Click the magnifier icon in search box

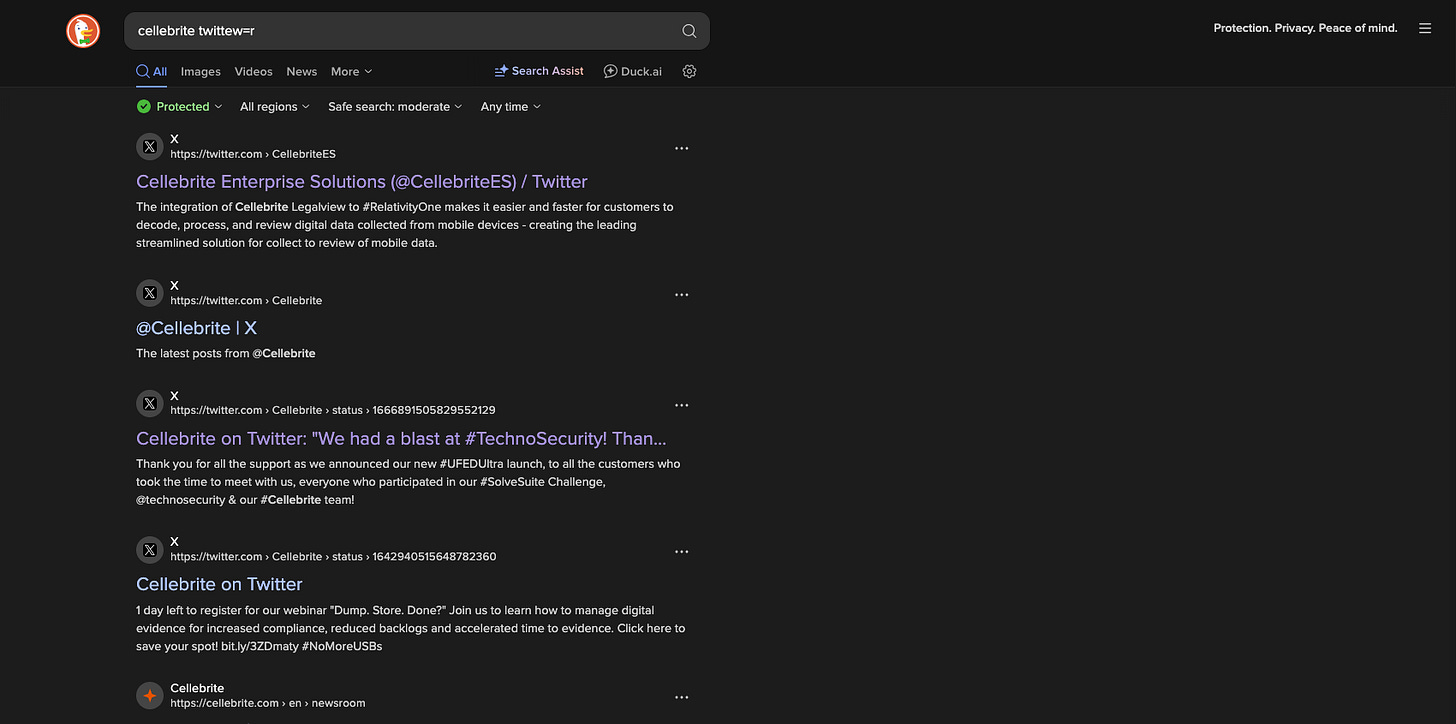pos(689,31)
